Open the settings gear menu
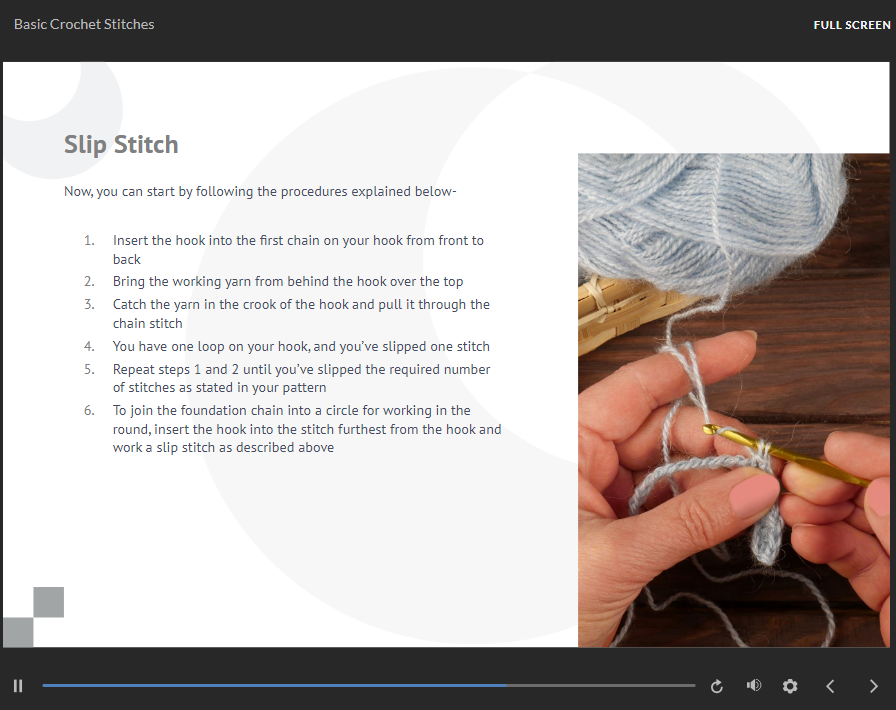The width and height of the screenshot is (896, 710). coord(790,685)
